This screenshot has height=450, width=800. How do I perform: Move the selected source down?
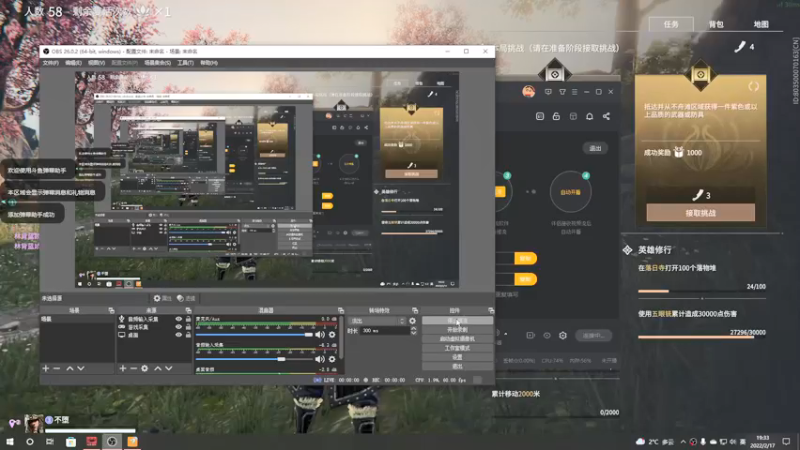(x=168, y=368)
